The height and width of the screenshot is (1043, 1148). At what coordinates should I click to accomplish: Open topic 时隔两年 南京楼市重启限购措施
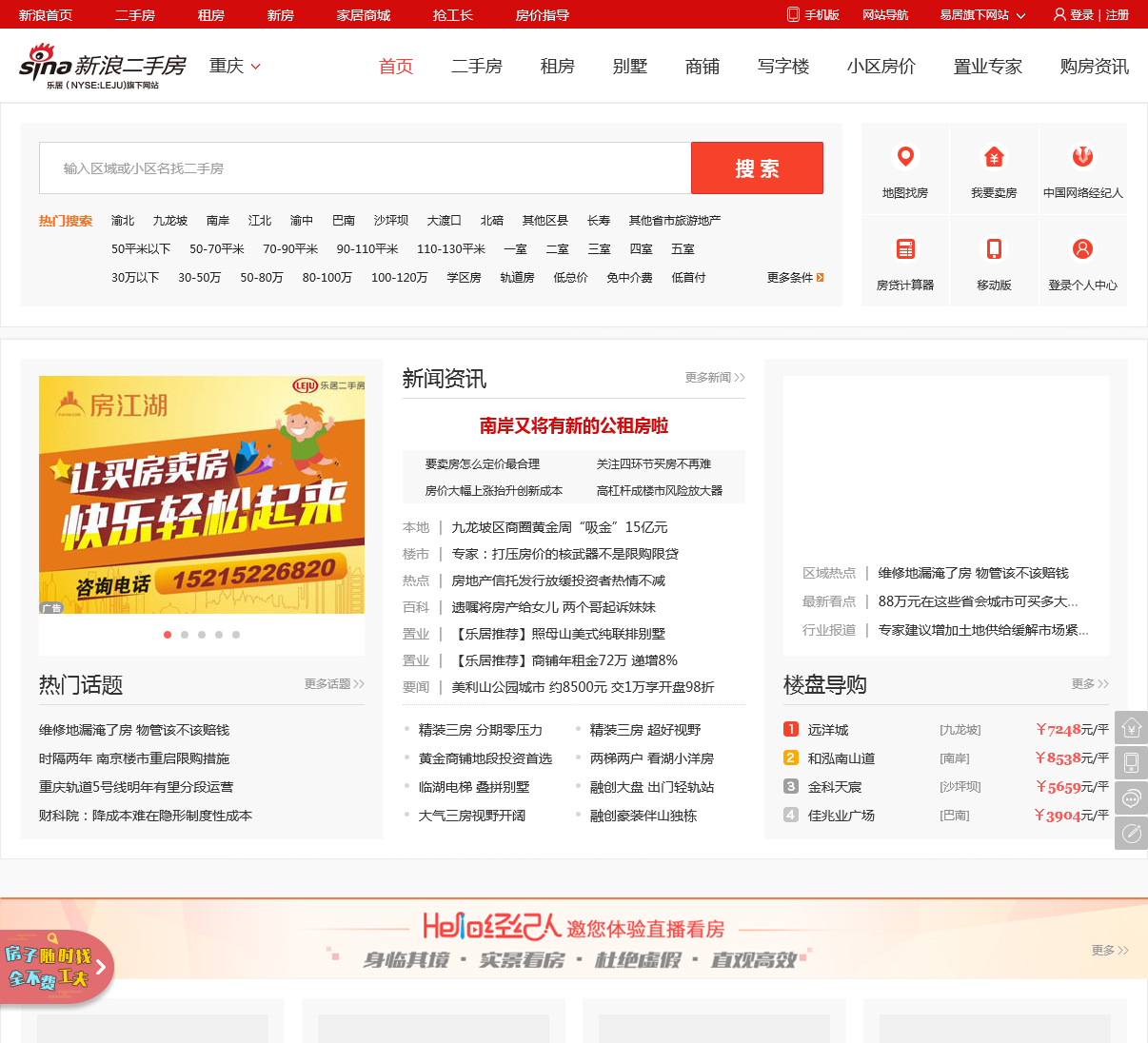coord(134,758)
